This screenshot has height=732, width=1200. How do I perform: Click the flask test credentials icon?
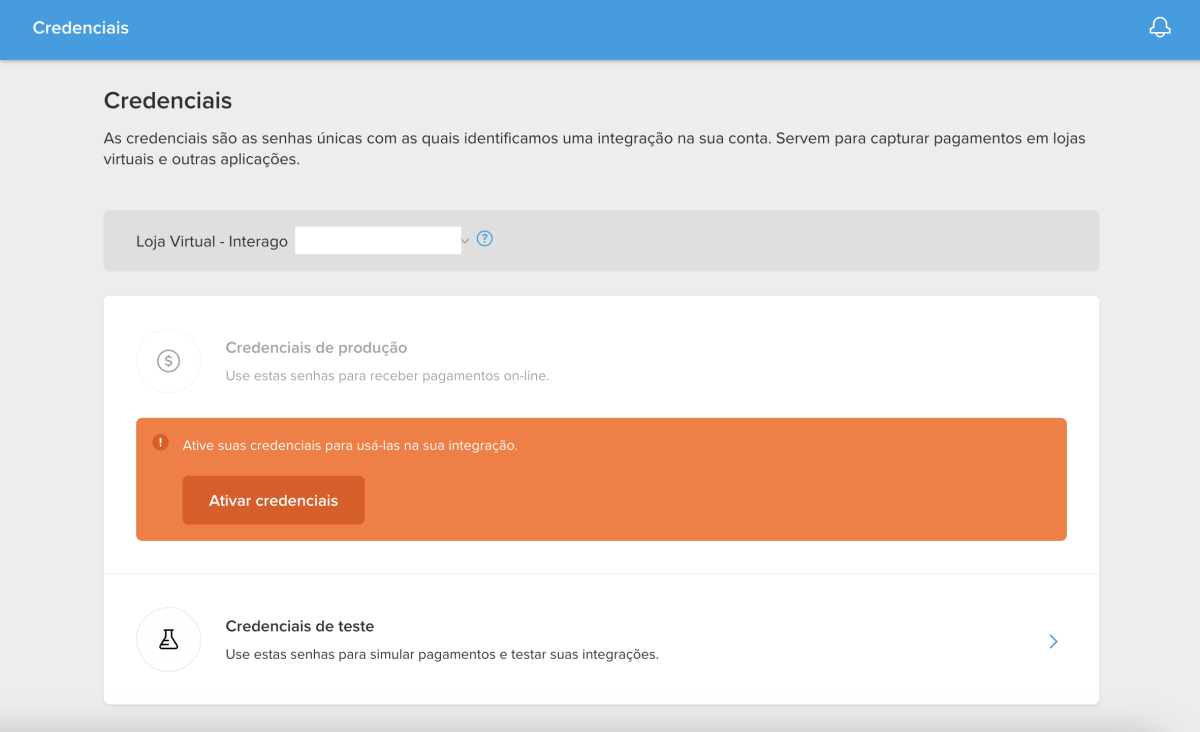point(169,640)
